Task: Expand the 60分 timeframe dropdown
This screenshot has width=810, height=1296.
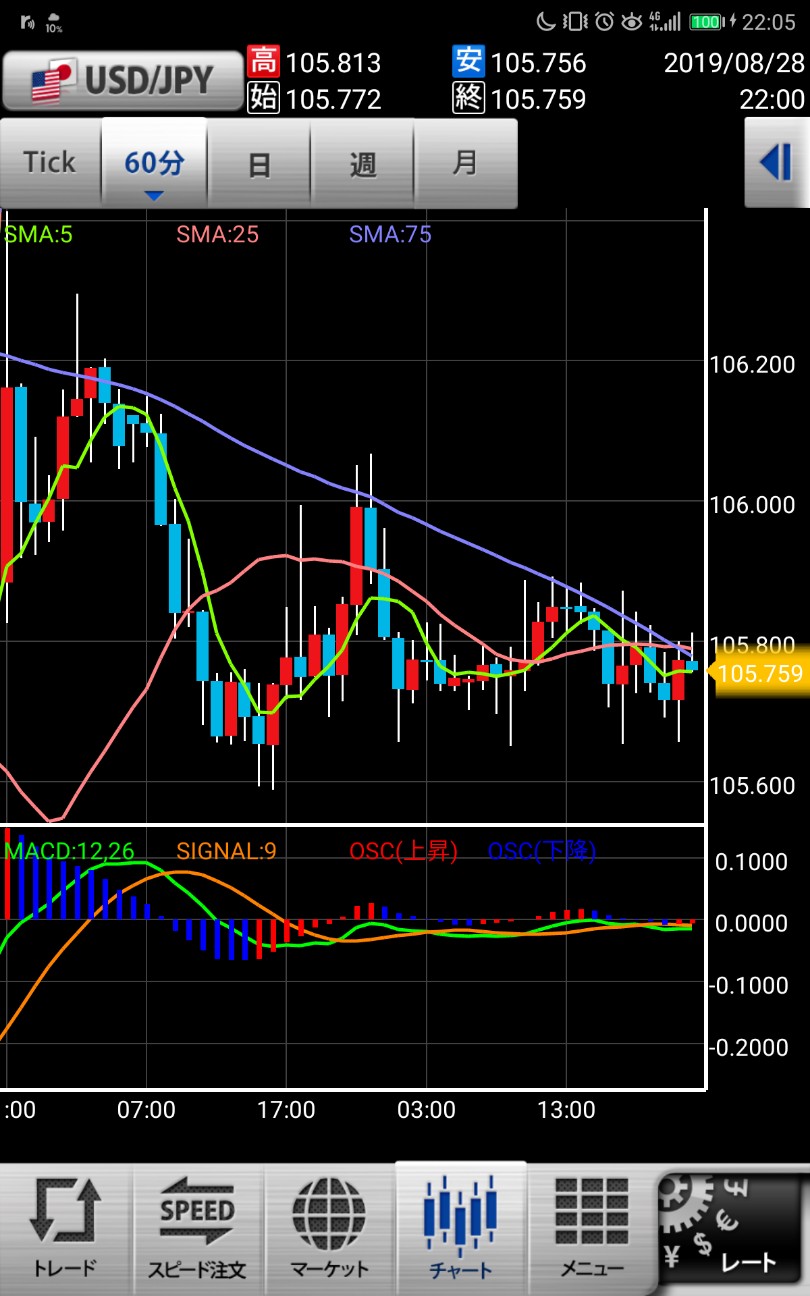Action: tap(154, 162)
